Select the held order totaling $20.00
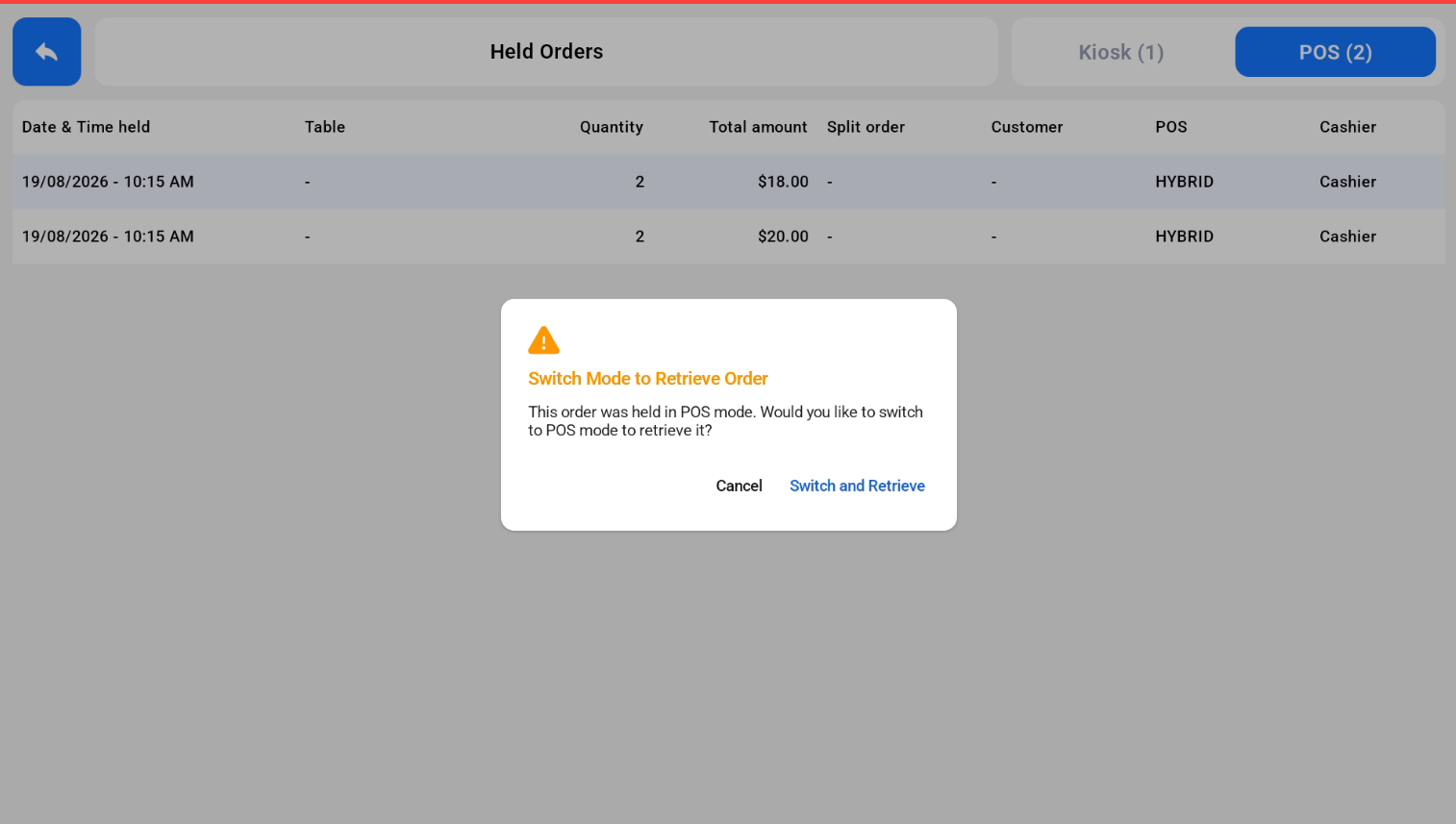This screenshot has height=824, width=1456. pos(728,237)
